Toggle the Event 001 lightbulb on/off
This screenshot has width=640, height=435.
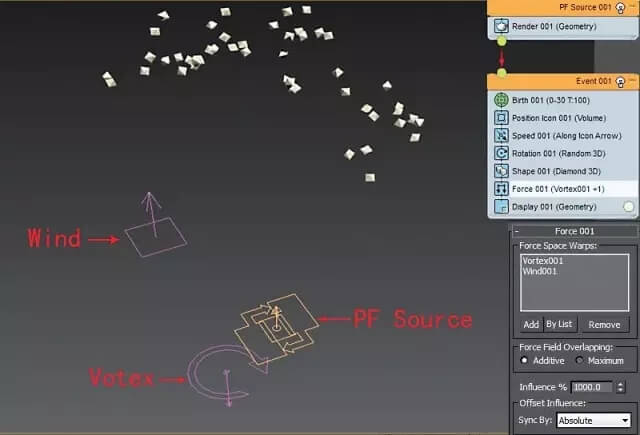point(620,79)
